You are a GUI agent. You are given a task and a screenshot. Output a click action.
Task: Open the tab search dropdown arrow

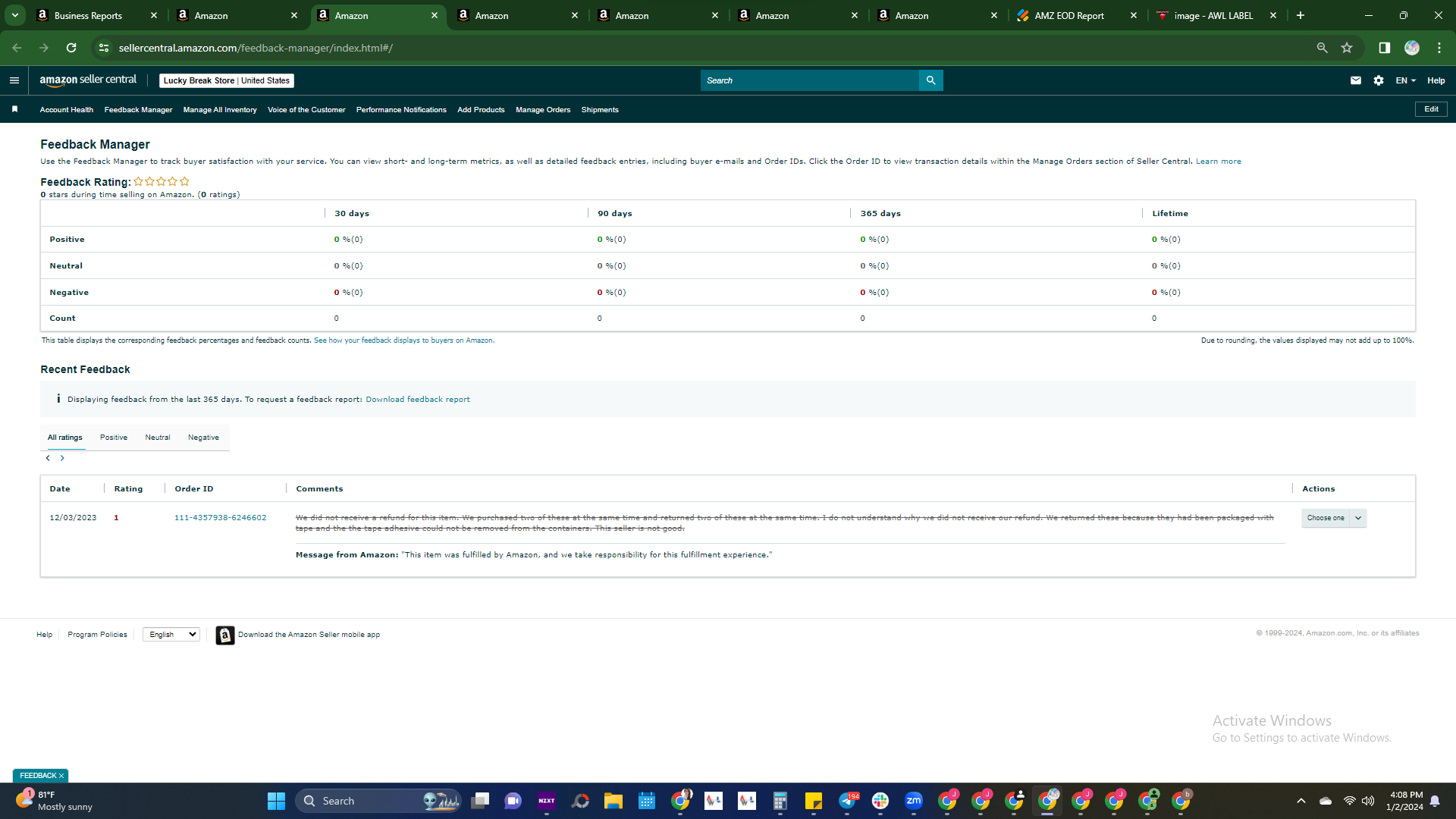[14, 15]
